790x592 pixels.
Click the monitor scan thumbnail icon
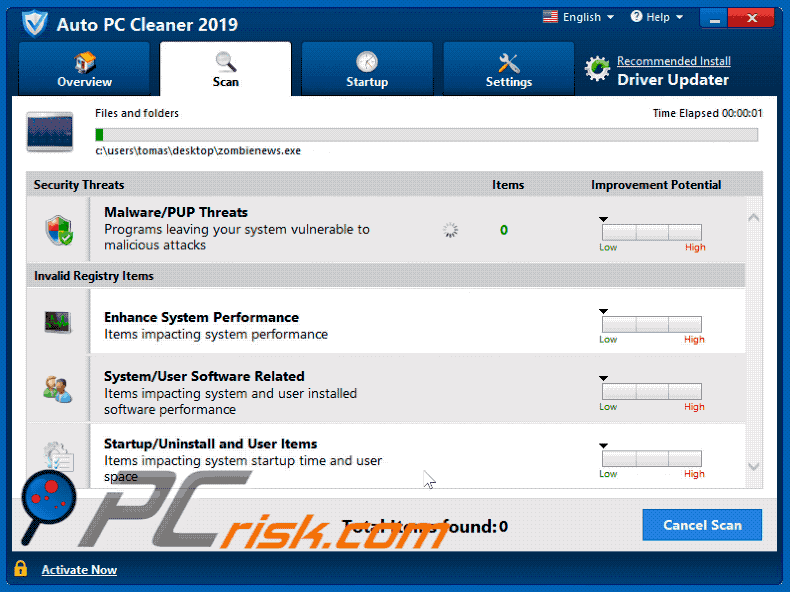pyautogui.click(x=50, y=132)
